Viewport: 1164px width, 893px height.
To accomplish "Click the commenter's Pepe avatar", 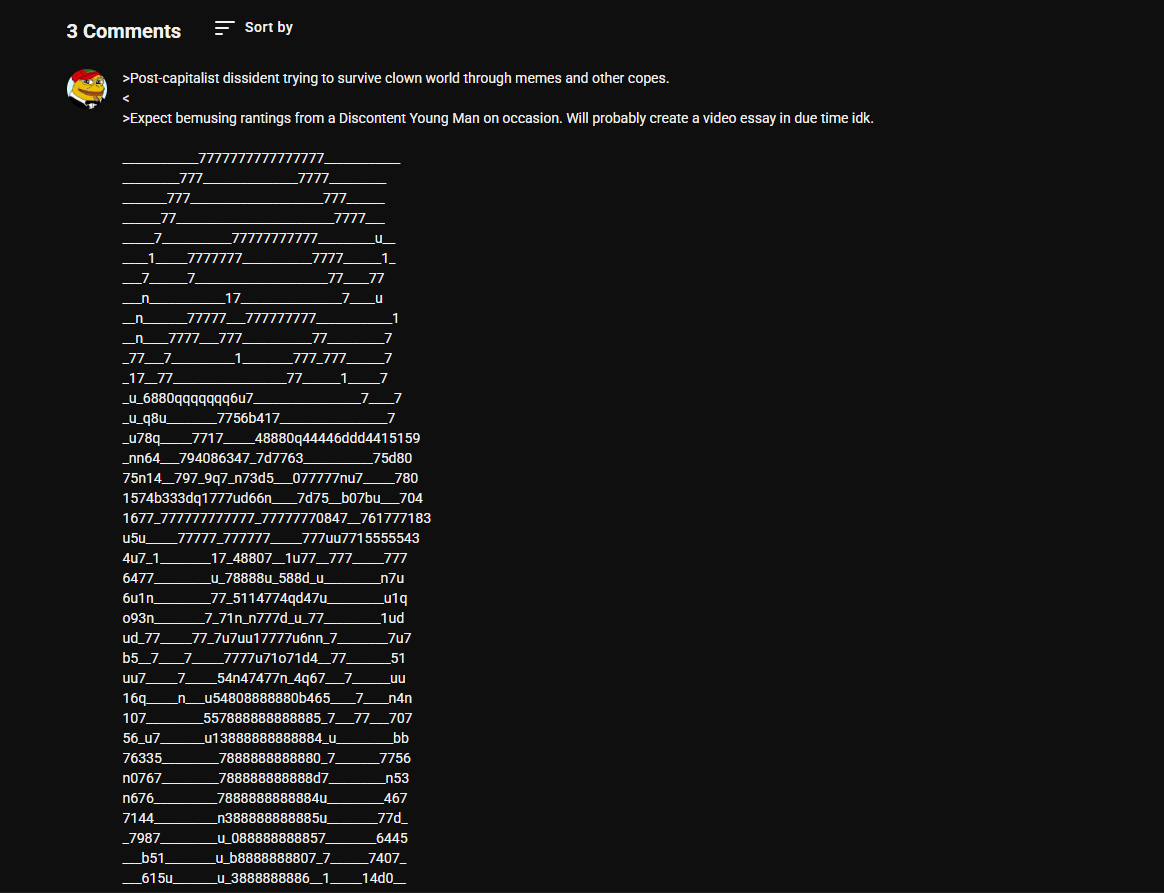I will coord(87,89).
